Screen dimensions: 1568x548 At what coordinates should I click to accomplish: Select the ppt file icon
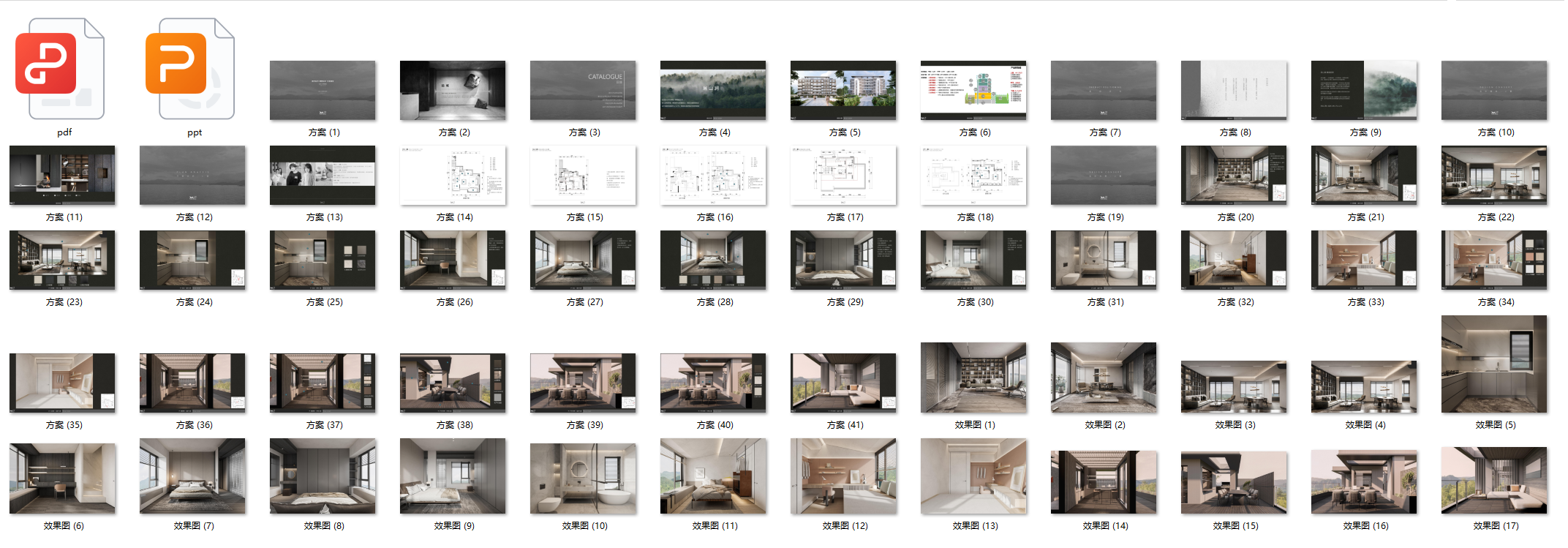pyautogui.click(x=190, y=70)
